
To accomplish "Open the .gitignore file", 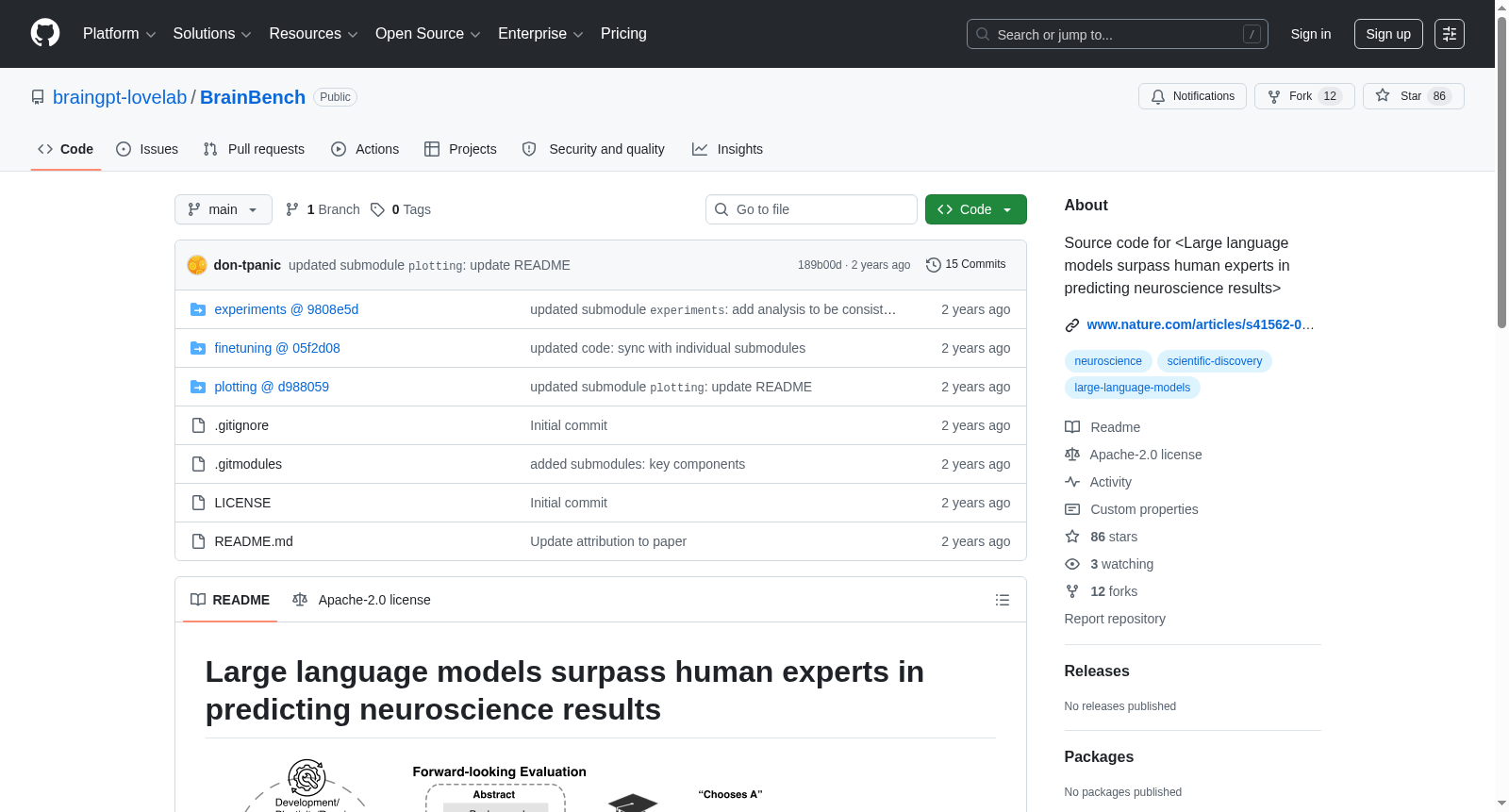I will (241, 425).
